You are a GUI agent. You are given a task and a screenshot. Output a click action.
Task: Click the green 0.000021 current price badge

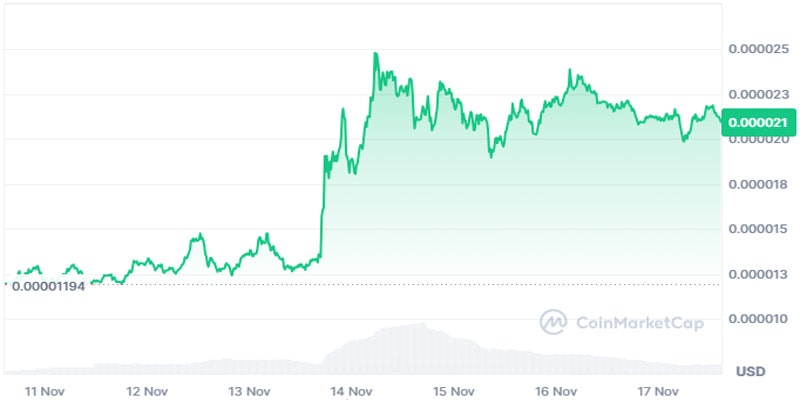click(x=758, y=122)
